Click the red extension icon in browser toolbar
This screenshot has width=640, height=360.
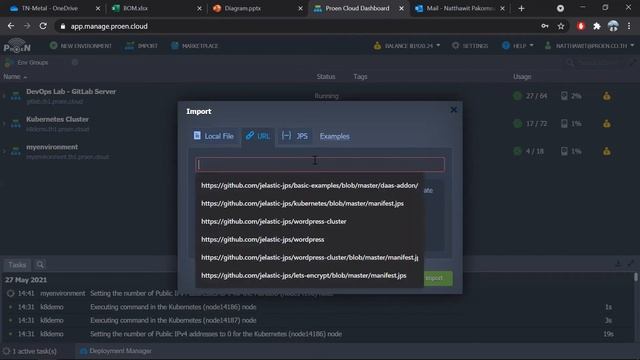(580, 26)
